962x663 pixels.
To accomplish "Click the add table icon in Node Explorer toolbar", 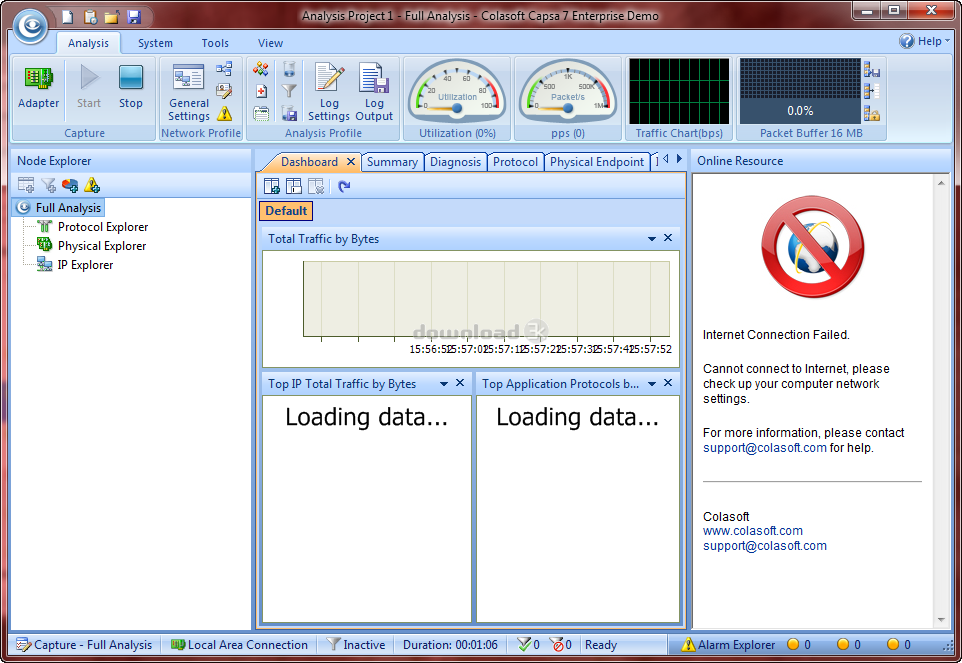I will click(26, 185).
